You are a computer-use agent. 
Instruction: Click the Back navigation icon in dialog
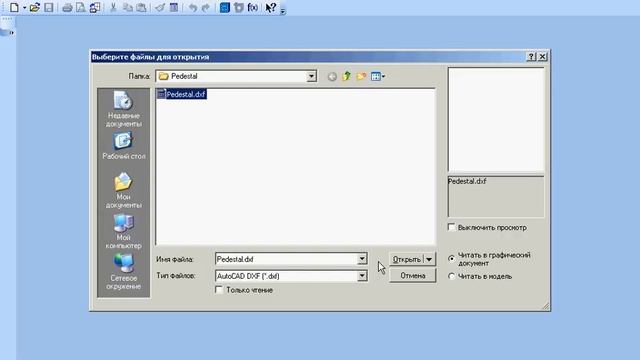(332, 76)
